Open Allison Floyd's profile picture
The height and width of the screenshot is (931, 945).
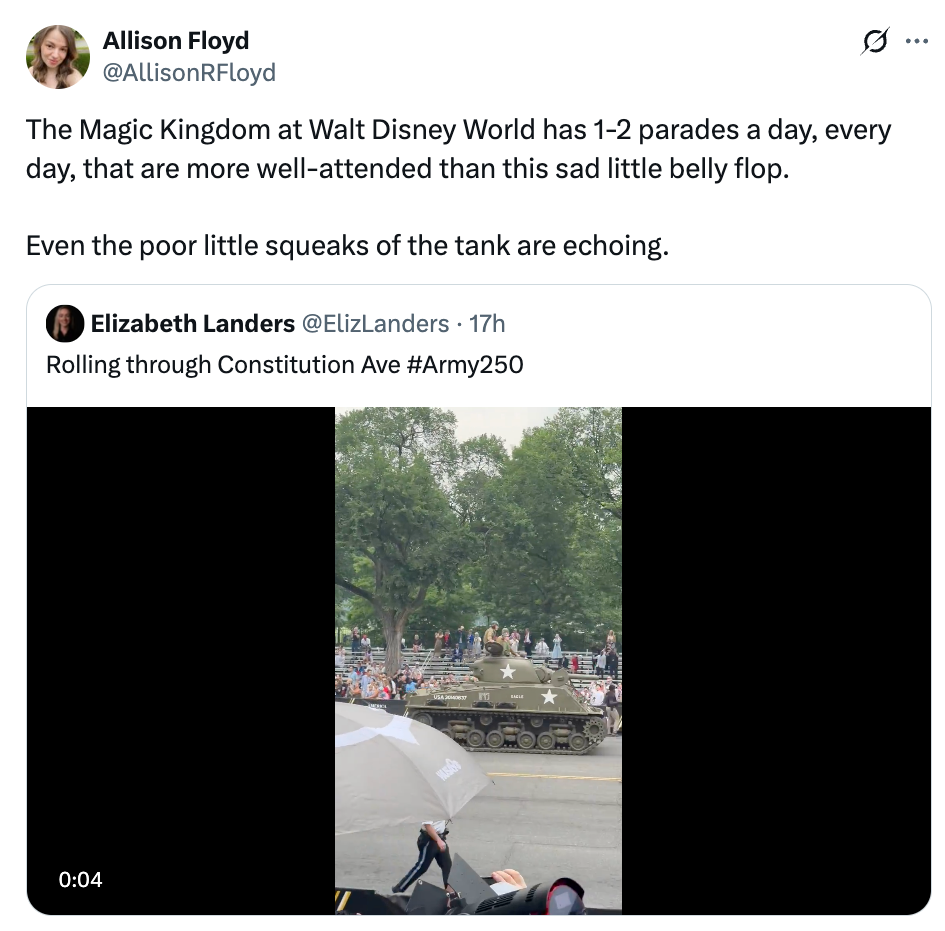coord(58,57)
